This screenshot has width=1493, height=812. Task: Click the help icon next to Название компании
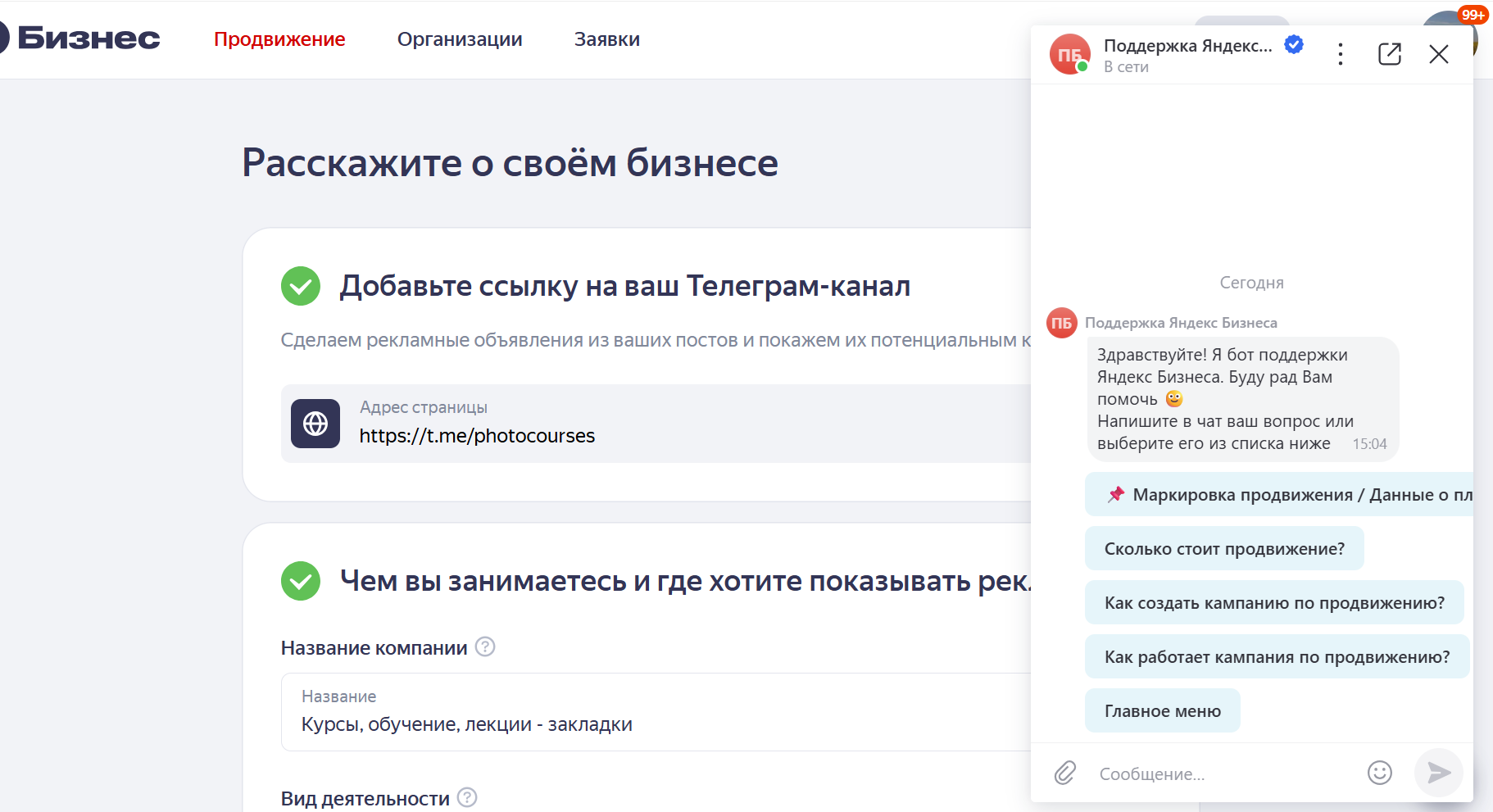(x=485, y=646)
